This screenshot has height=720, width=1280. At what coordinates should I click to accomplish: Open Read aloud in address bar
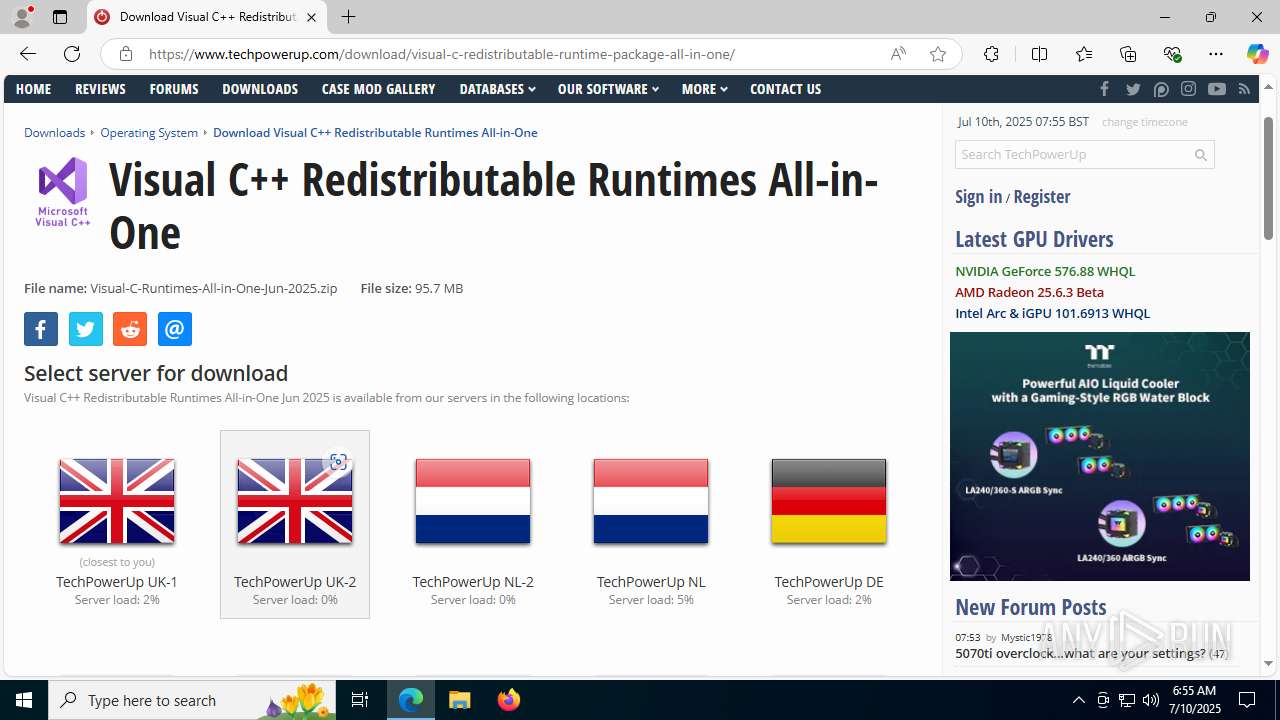click(x=898, y=54)
